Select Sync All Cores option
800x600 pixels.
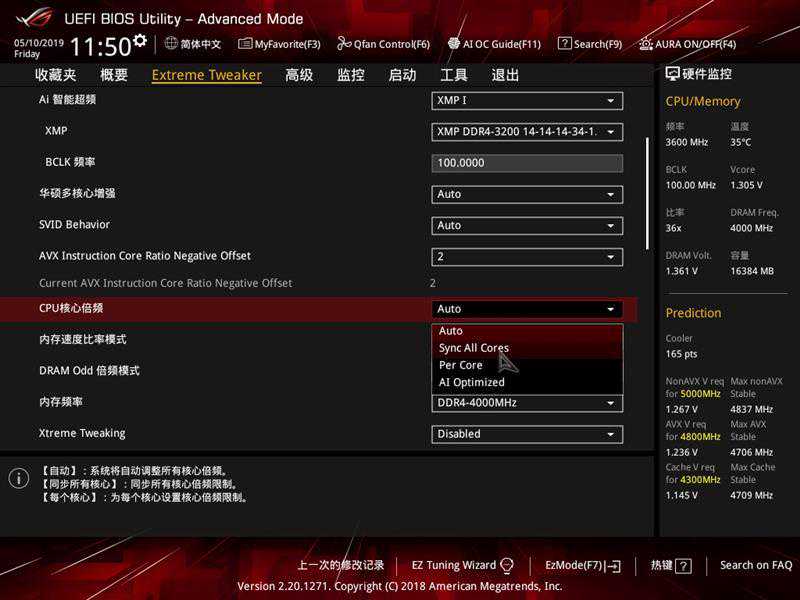tap(474, 348)
